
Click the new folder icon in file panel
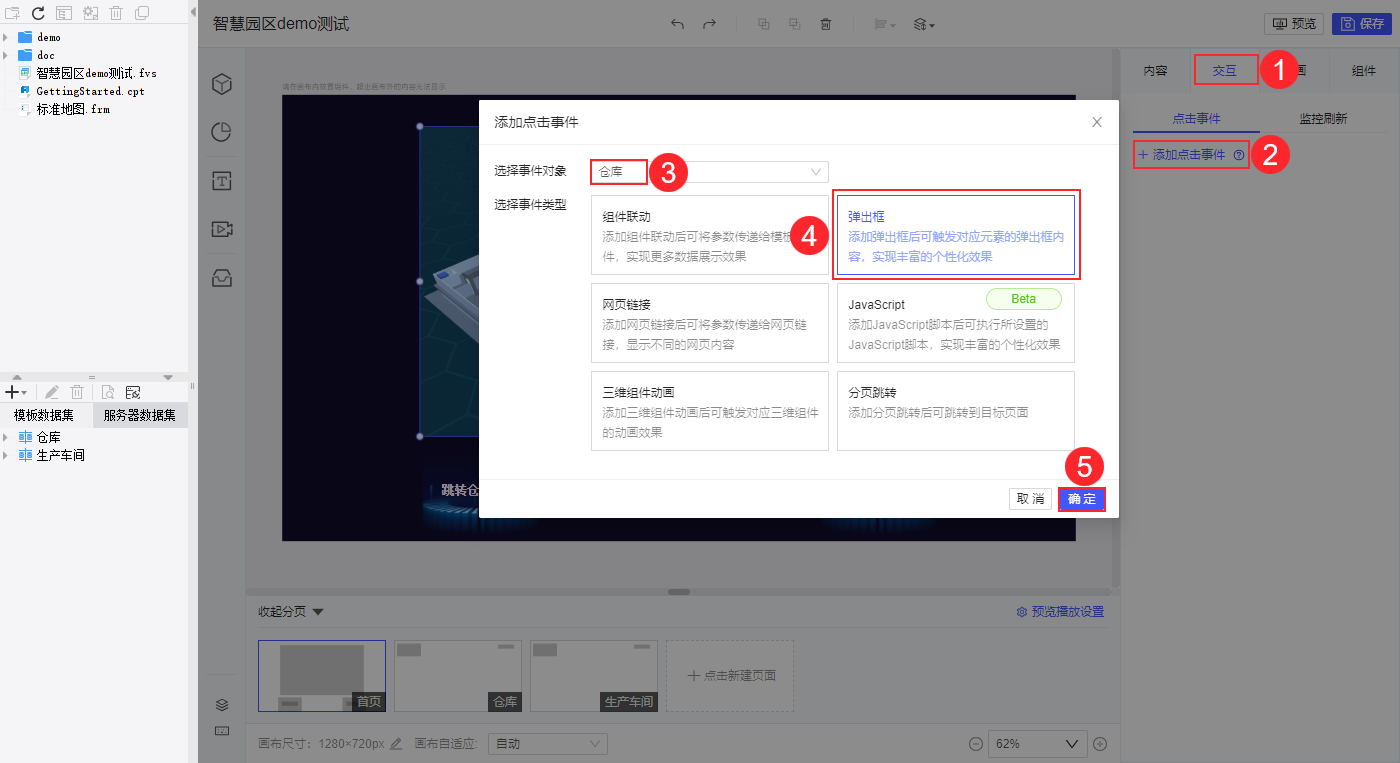13,13
